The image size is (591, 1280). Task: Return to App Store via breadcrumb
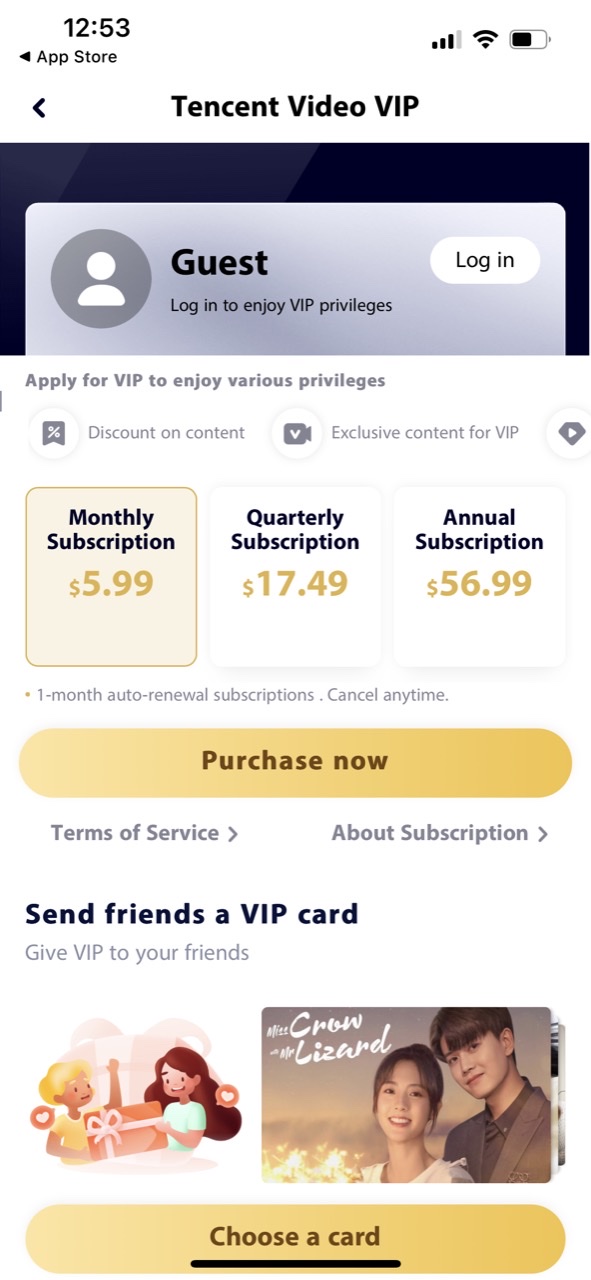pos(68,57)
